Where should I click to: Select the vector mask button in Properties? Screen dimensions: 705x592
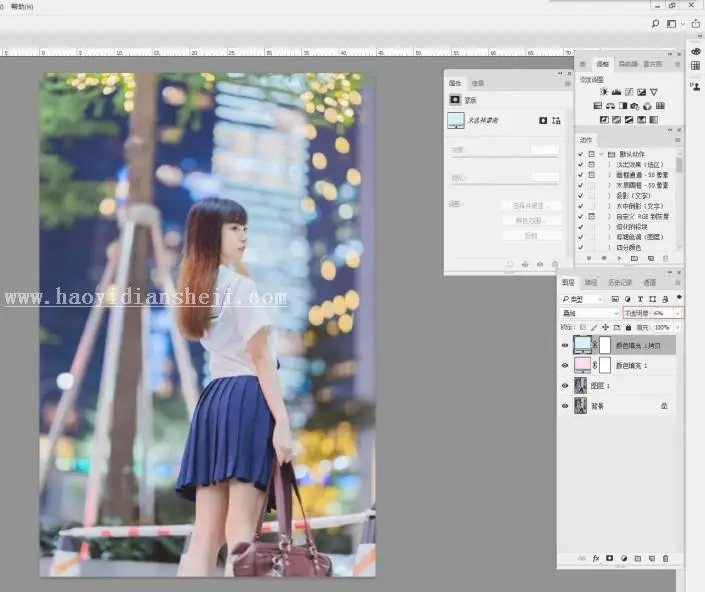tap(556, 120)
